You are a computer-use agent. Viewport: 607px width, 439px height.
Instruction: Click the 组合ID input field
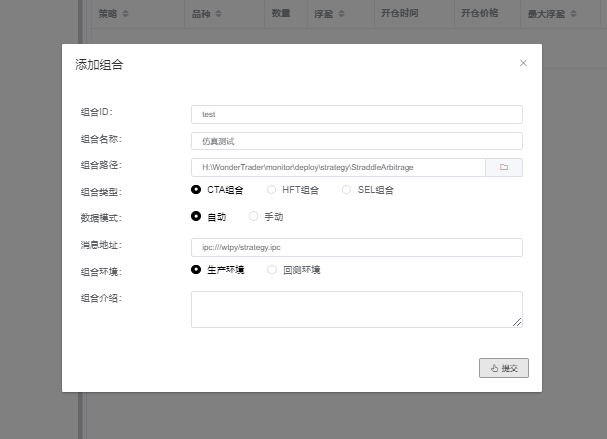tap(357, 114)
